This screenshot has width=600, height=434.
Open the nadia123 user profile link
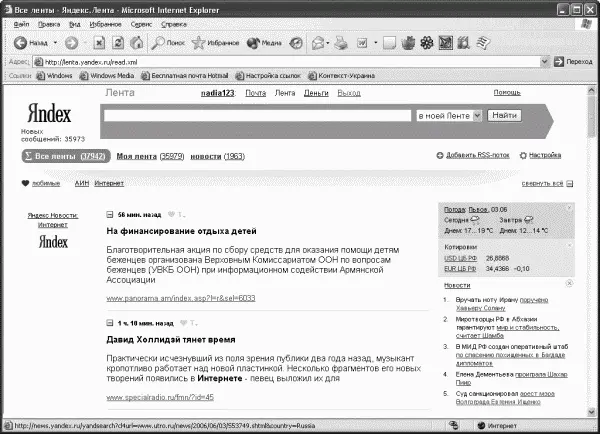tap(218, 93)
